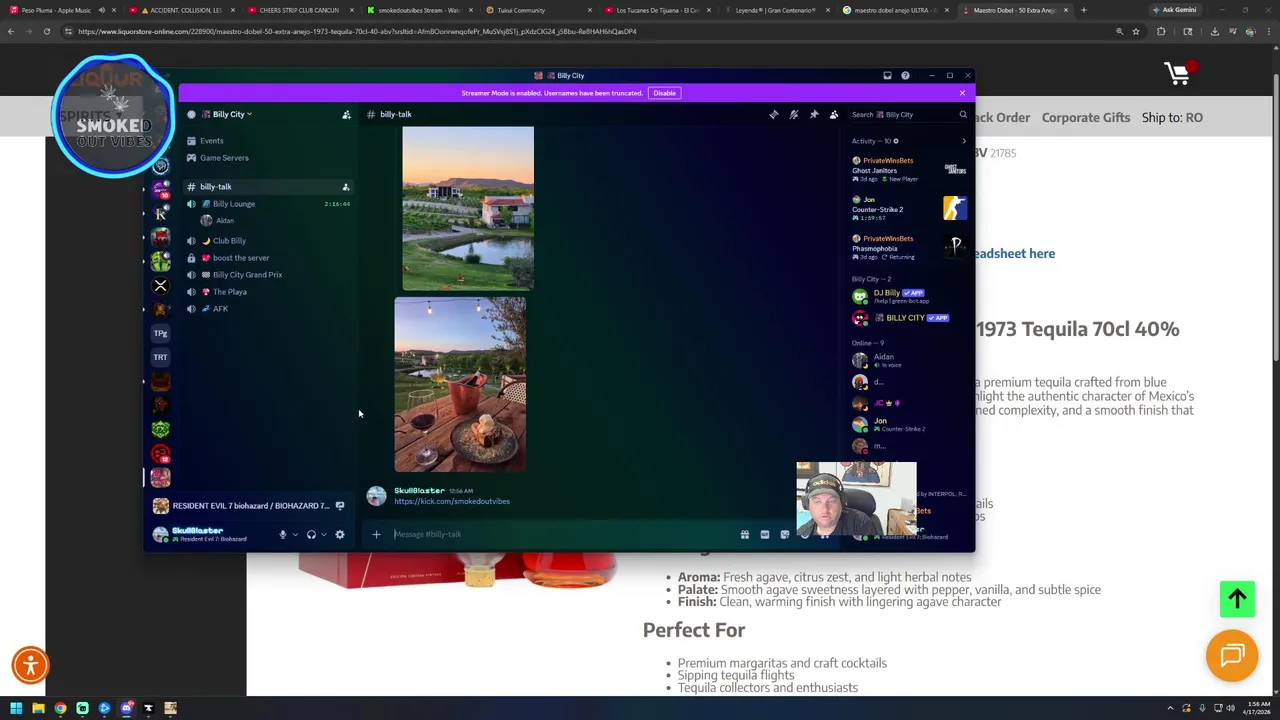Click the search magnifier in Discord search box

[x=963, y=114]
